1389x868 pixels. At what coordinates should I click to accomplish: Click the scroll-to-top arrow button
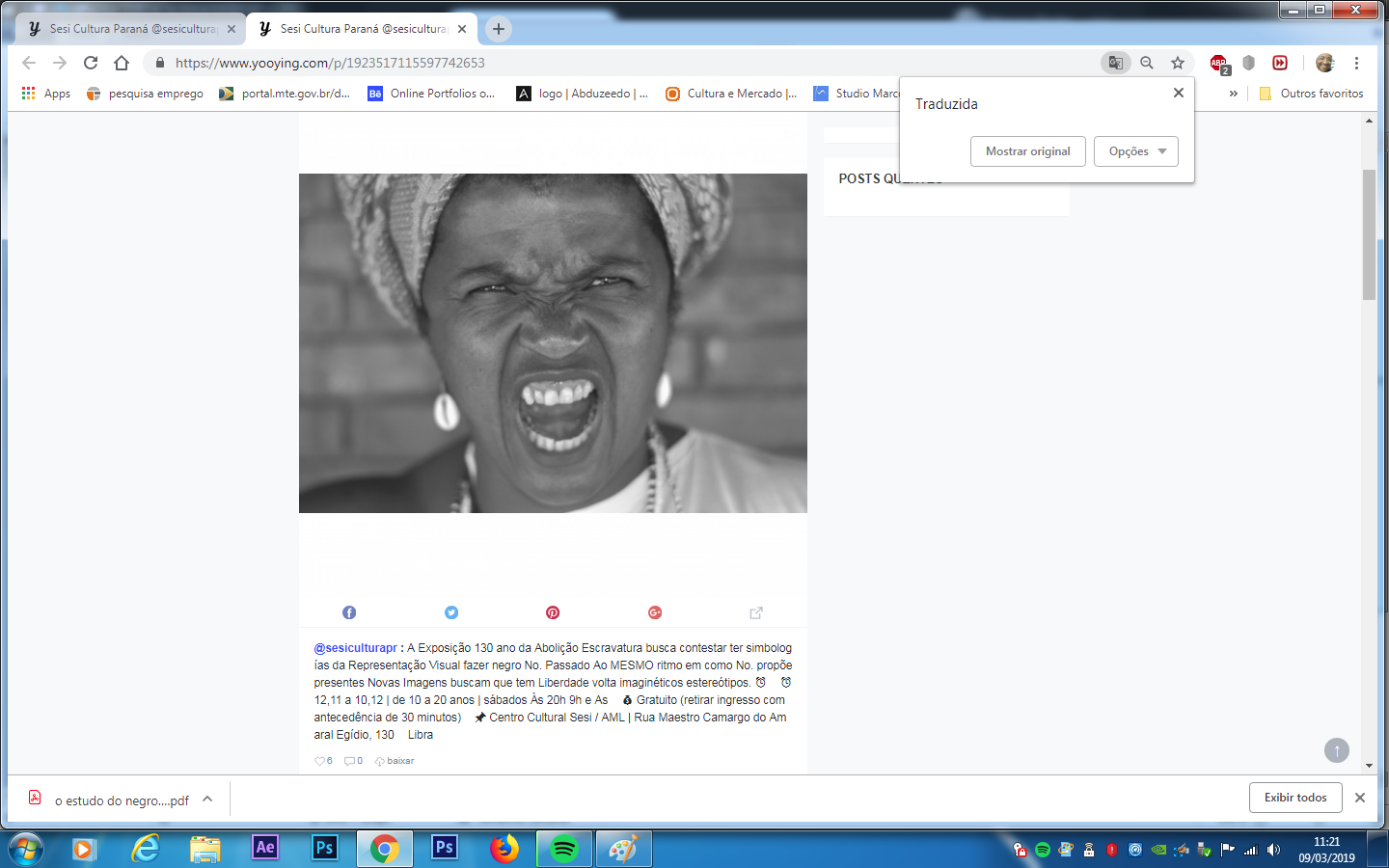click(1336, 750)
